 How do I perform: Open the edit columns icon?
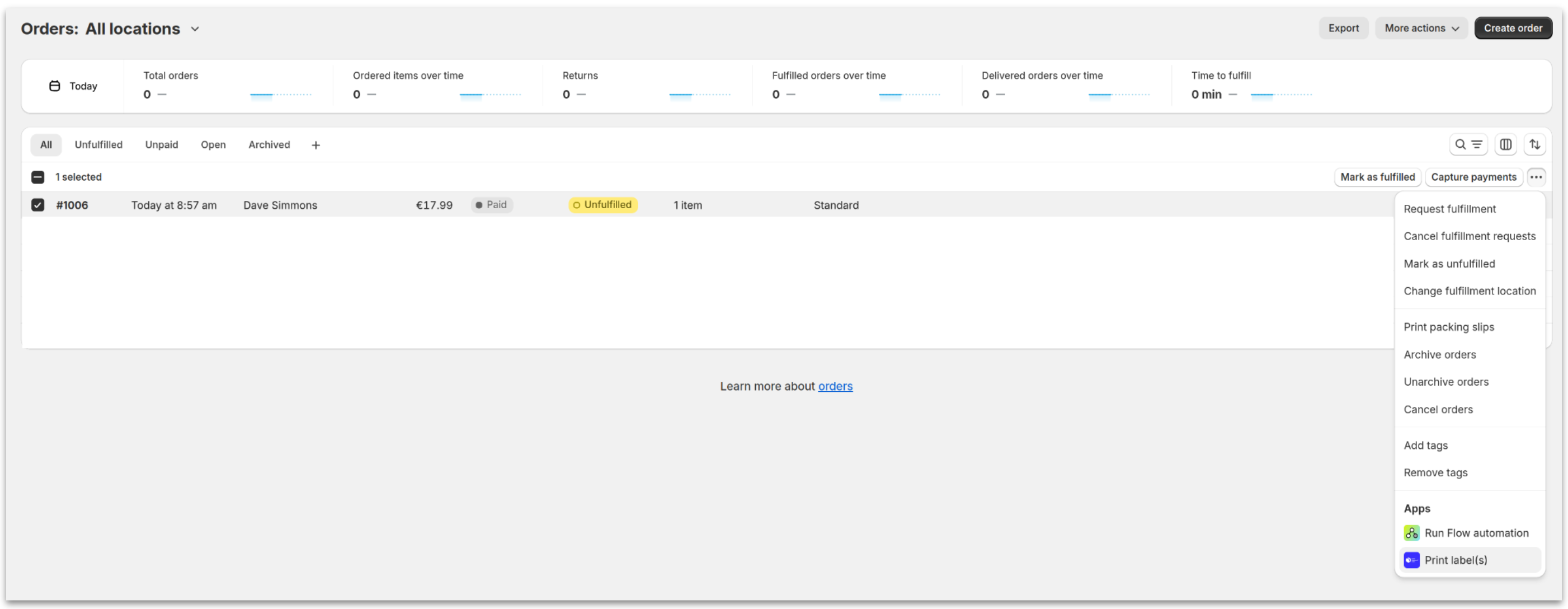click(x=1505, y=144)
